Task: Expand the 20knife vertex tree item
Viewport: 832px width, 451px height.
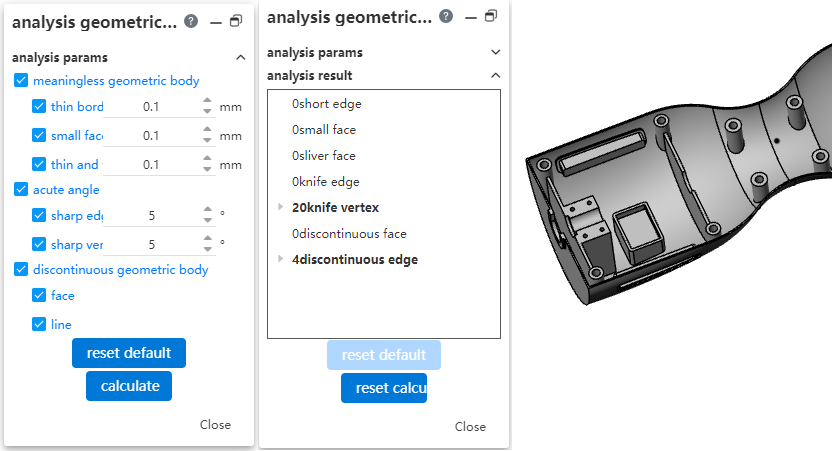Action: (280, 208)
